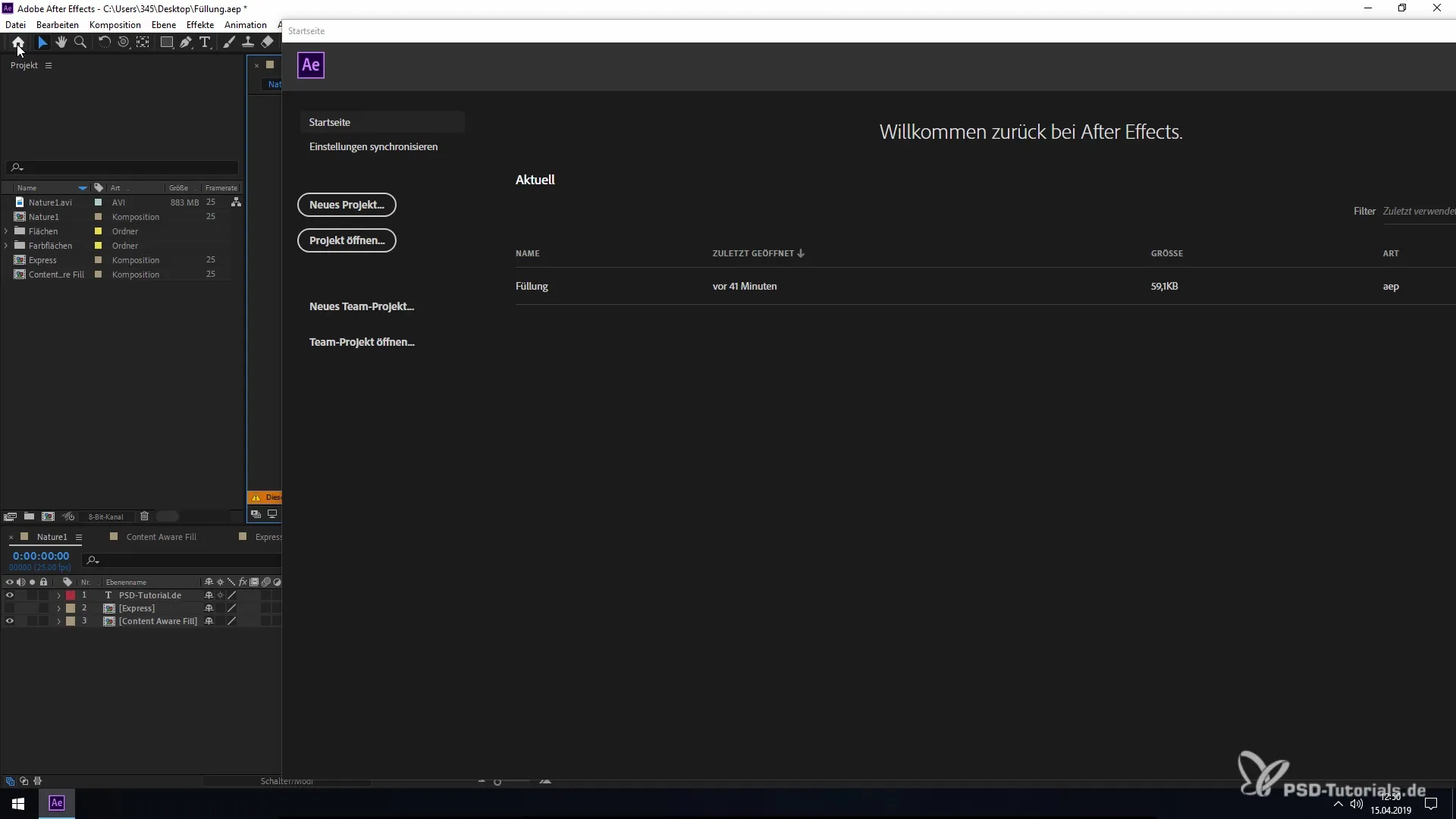This screenshot has height=819, width=1456.
Task: Toggle lock box for PSD-Tutorial.de layer
Action: 44,596
